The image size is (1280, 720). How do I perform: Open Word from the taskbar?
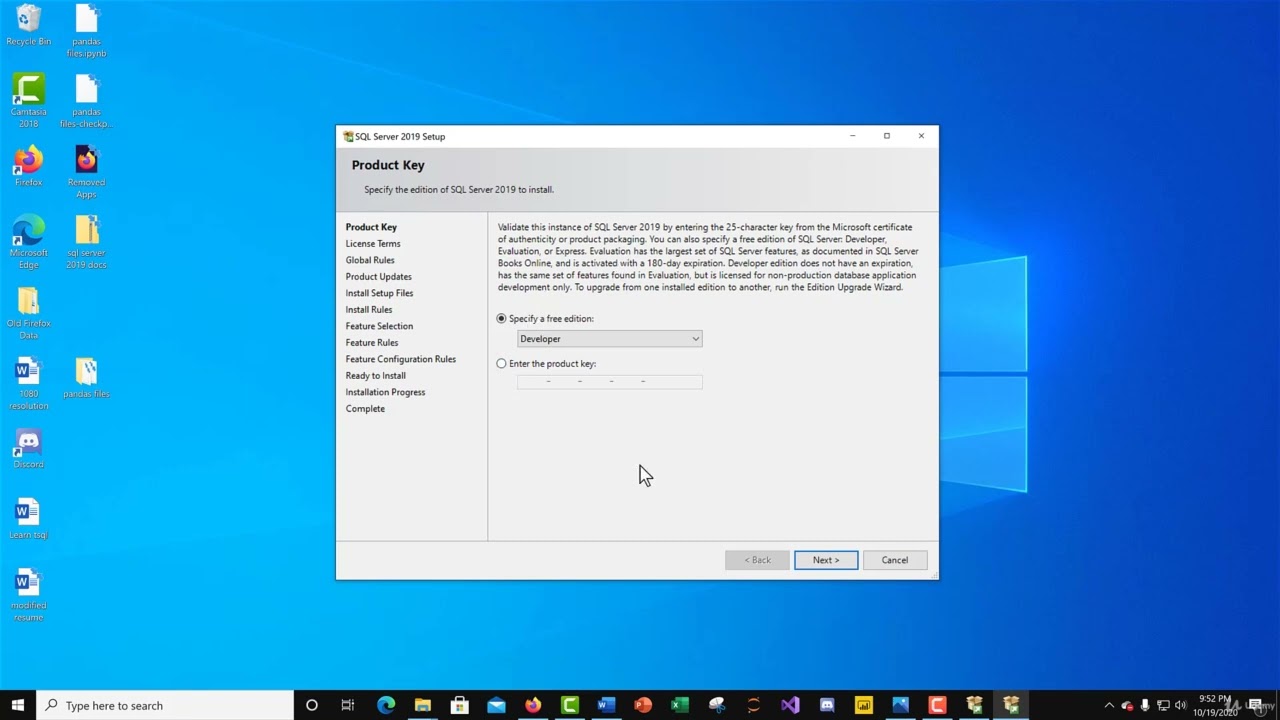click(x=606, y=705)
